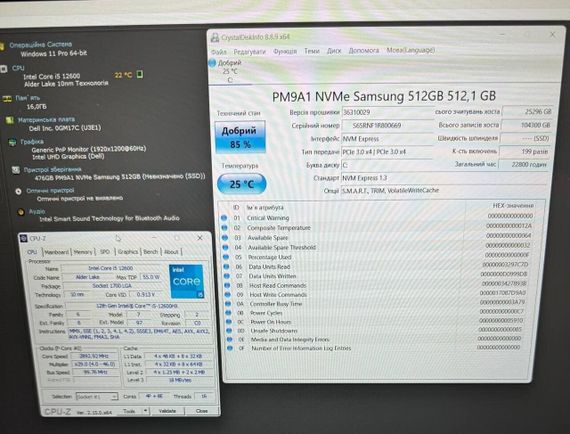
Task: Switch to the Graphics tab in CPU-Z
Action: point(128,252)
